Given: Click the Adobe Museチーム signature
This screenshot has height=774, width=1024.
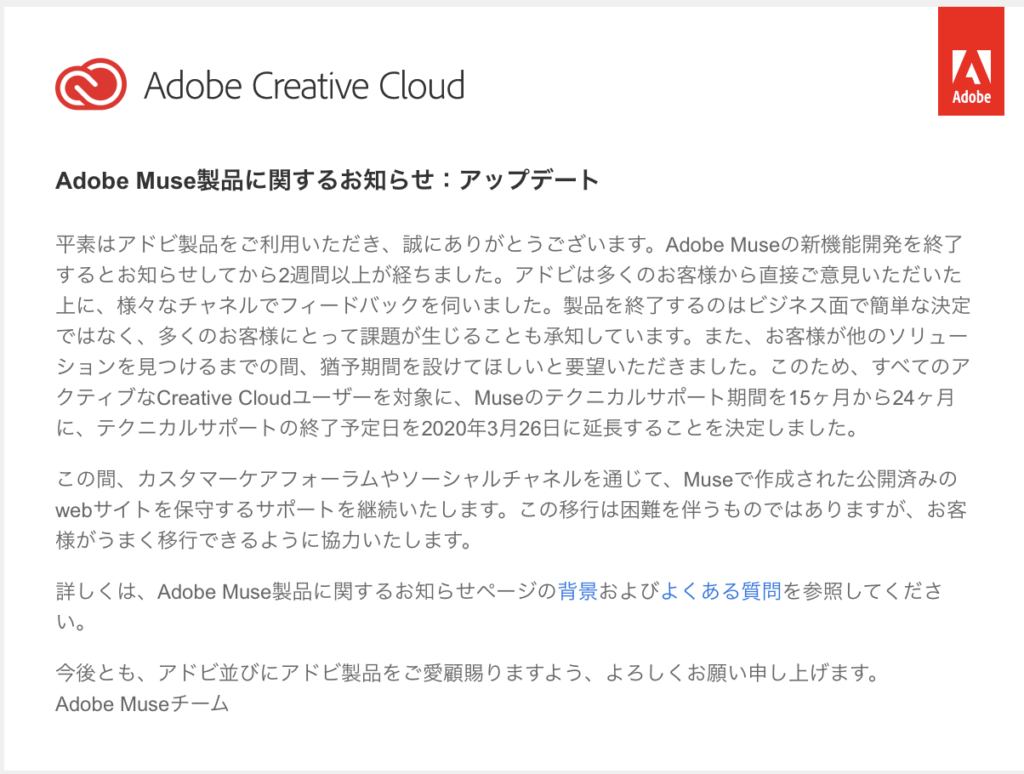Looking at the screenshot, I should click(x=142, y=704).
